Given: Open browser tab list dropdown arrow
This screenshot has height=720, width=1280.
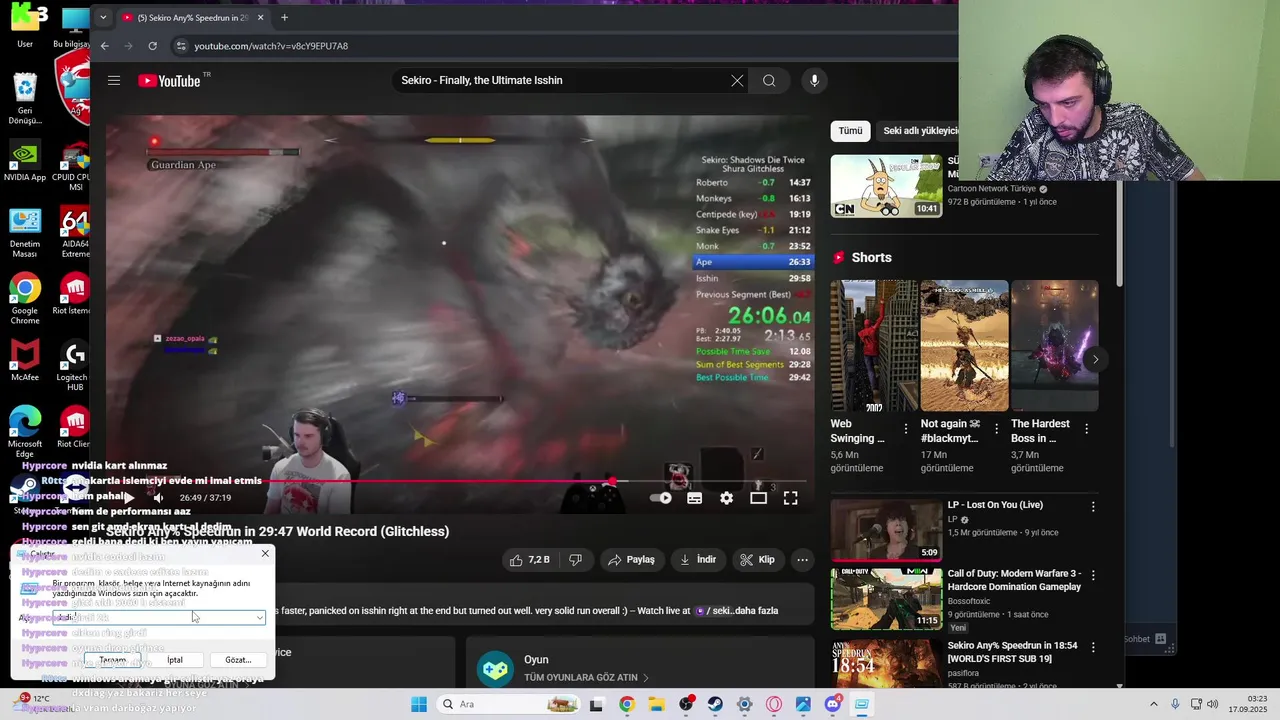Looking at the screenshot, I should point(103,17).
